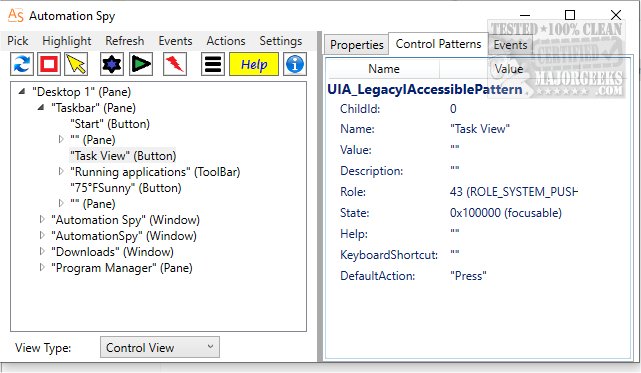Click the blue refresh arrows toolbar icon

(22, 64)
